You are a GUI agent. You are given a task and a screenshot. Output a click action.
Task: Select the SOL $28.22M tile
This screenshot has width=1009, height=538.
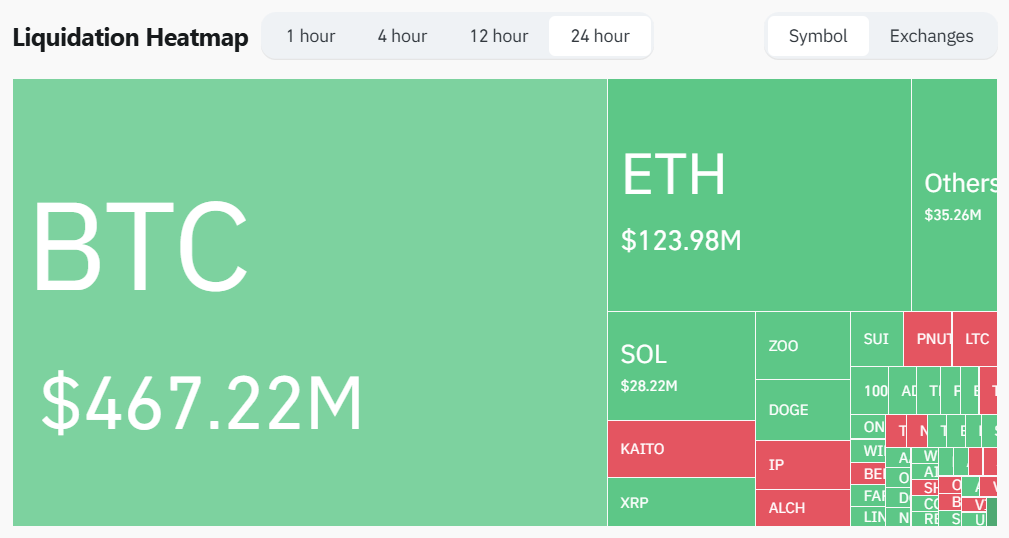681,365
